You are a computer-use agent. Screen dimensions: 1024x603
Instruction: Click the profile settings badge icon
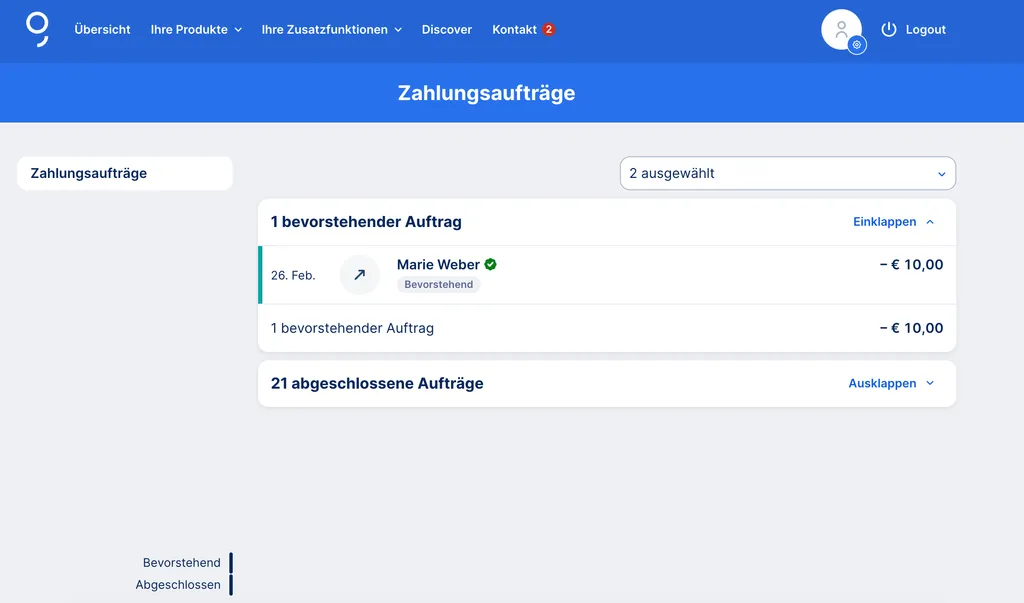pyautogui.click(x=857, y=45)
